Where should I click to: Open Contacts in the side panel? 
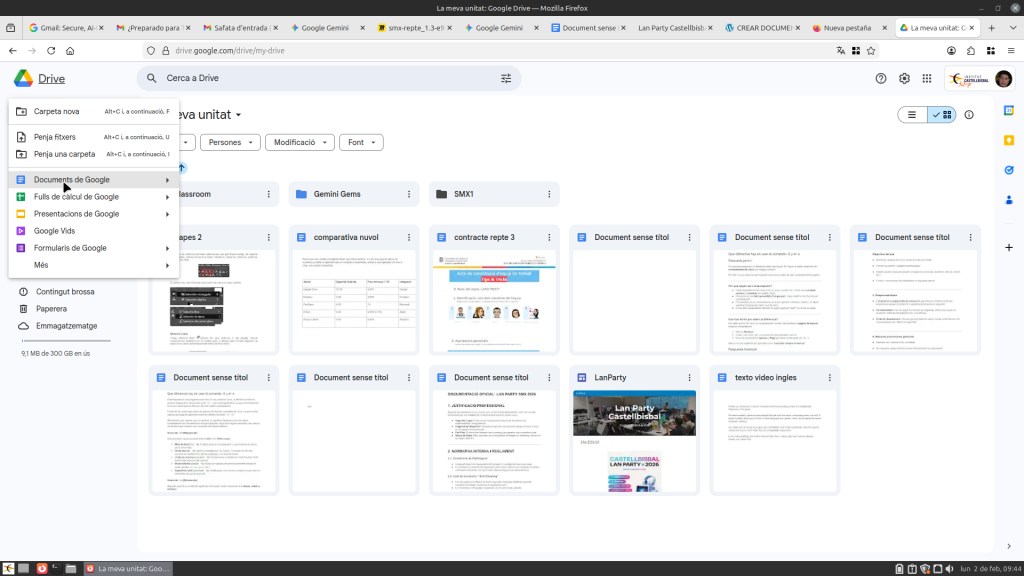tap(1007, 200)
